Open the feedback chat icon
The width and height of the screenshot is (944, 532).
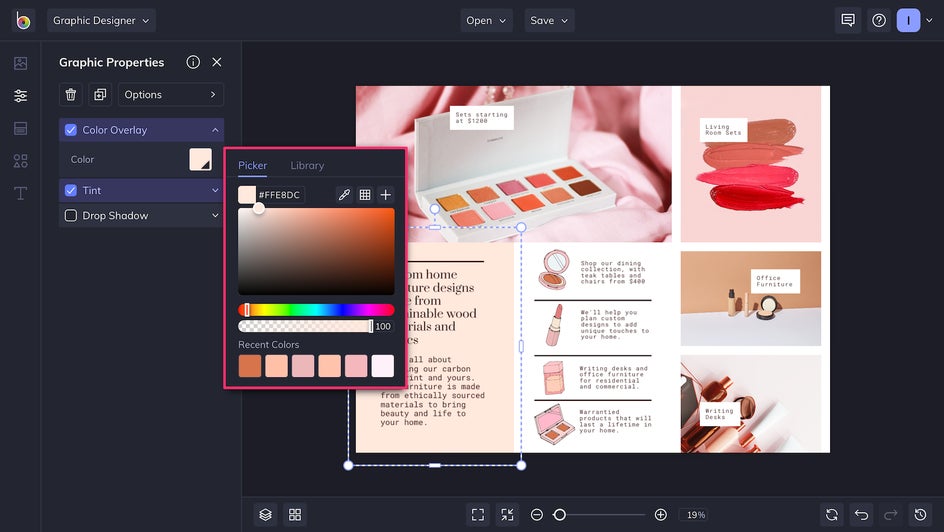[x=848, y=20]
